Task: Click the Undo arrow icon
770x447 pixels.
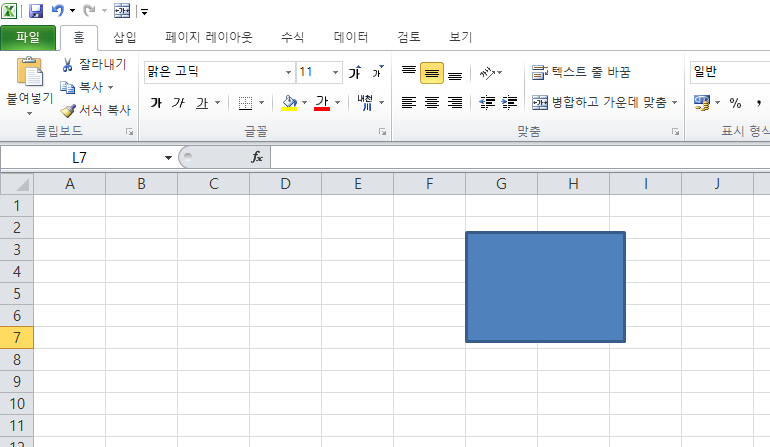Action: coord(58,11)
